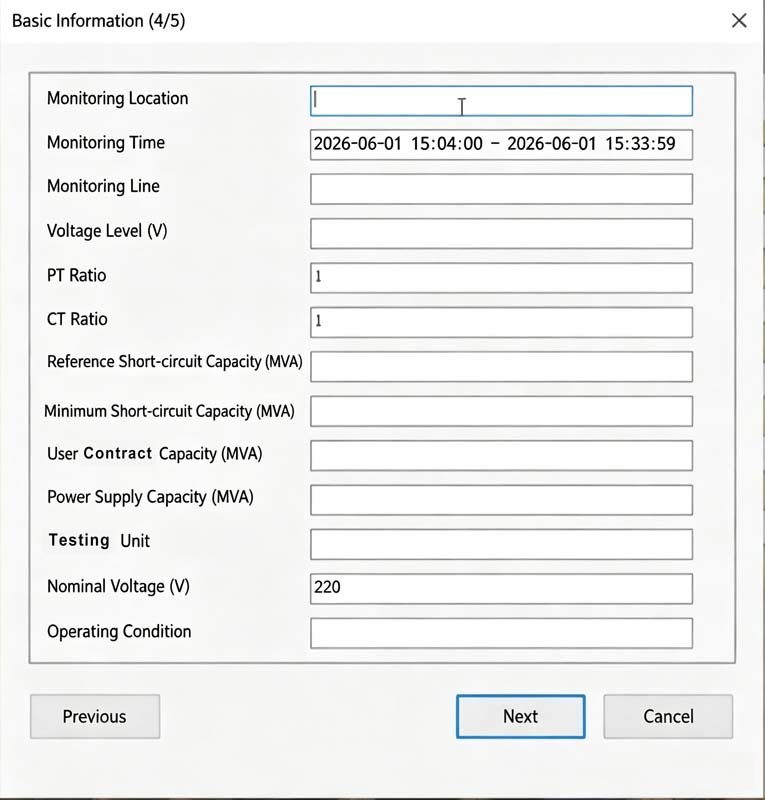Click User Contract Capacity (MVA) input
The width and height of the screenshot is (765, 800).
501,456
